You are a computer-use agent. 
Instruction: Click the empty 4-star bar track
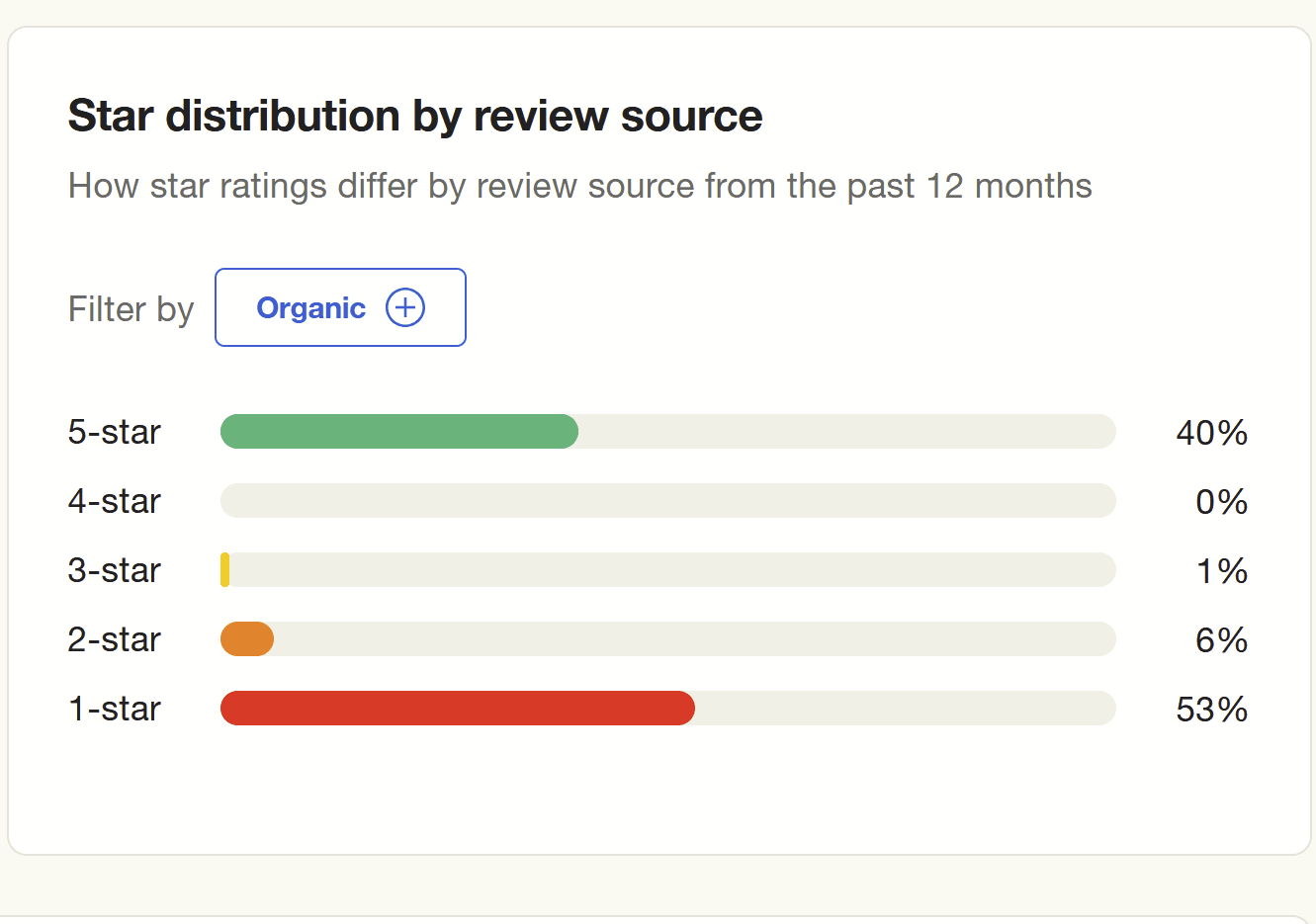pos(667,501)
